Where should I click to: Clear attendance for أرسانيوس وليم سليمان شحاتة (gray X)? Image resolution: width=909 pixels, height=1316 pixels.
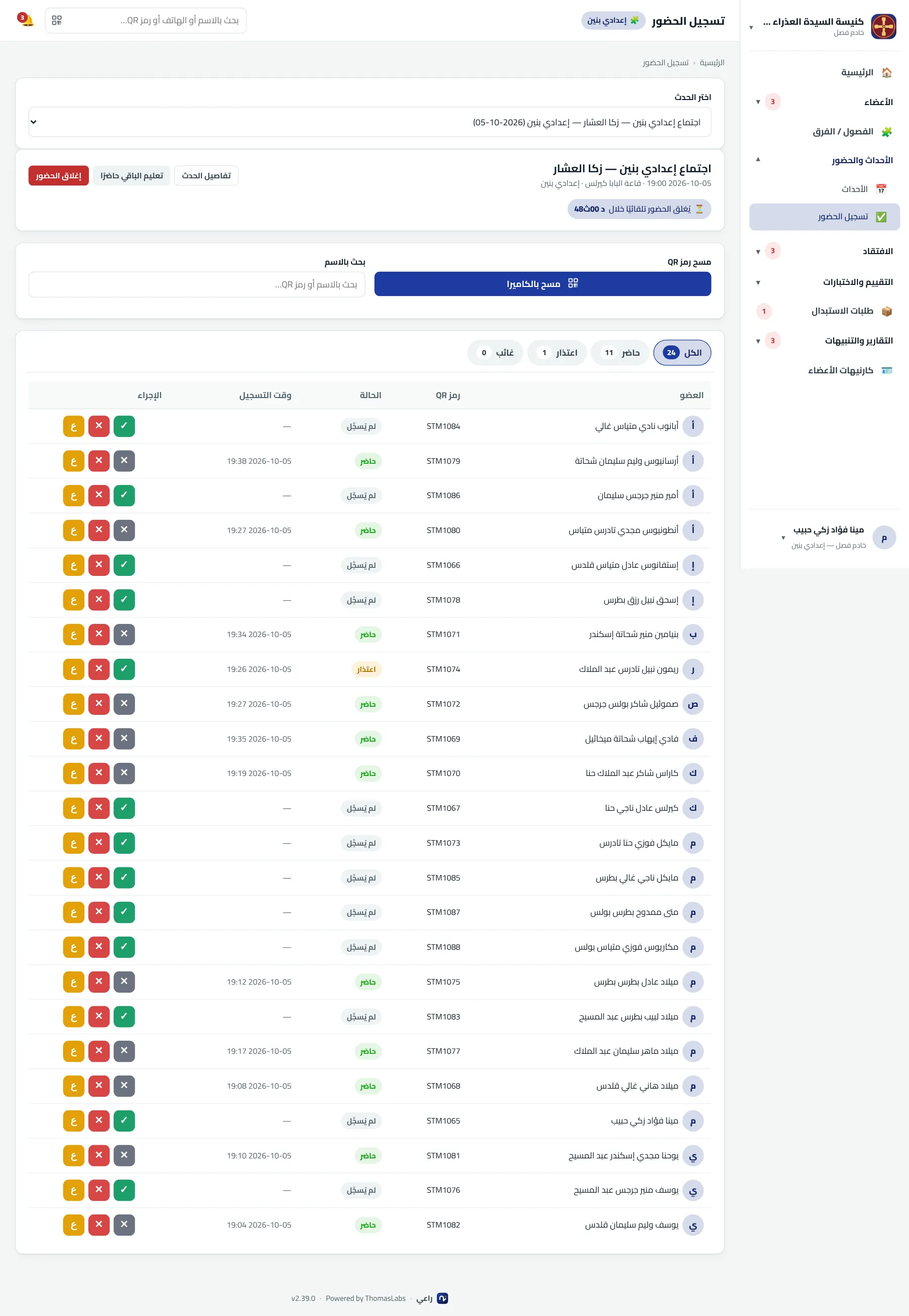click(124, 461)
